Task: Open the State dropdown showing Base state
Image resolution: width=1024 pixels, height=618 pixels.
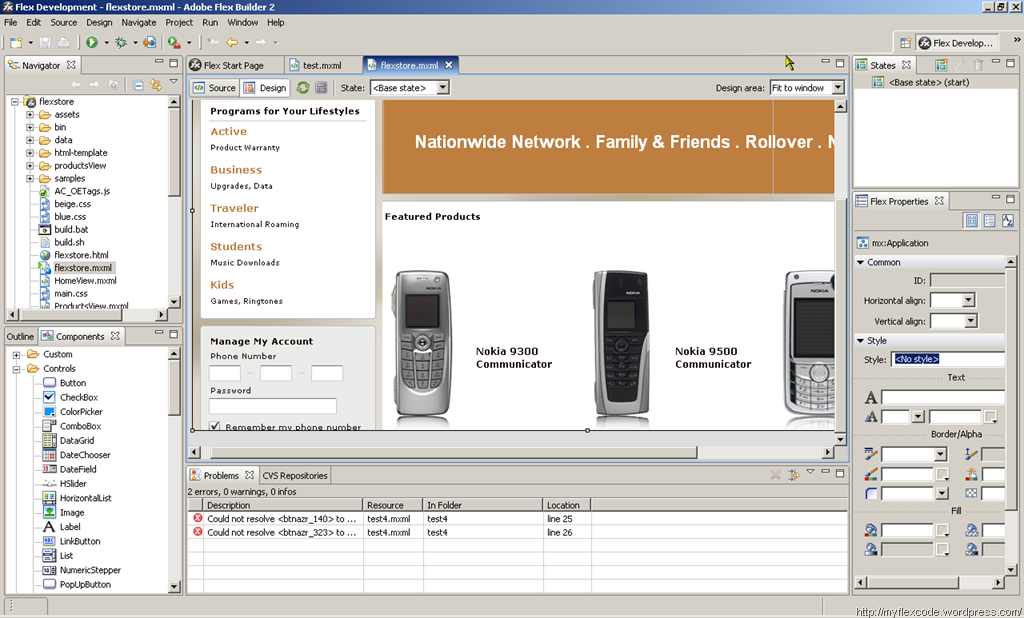Action: coord(409,88)
